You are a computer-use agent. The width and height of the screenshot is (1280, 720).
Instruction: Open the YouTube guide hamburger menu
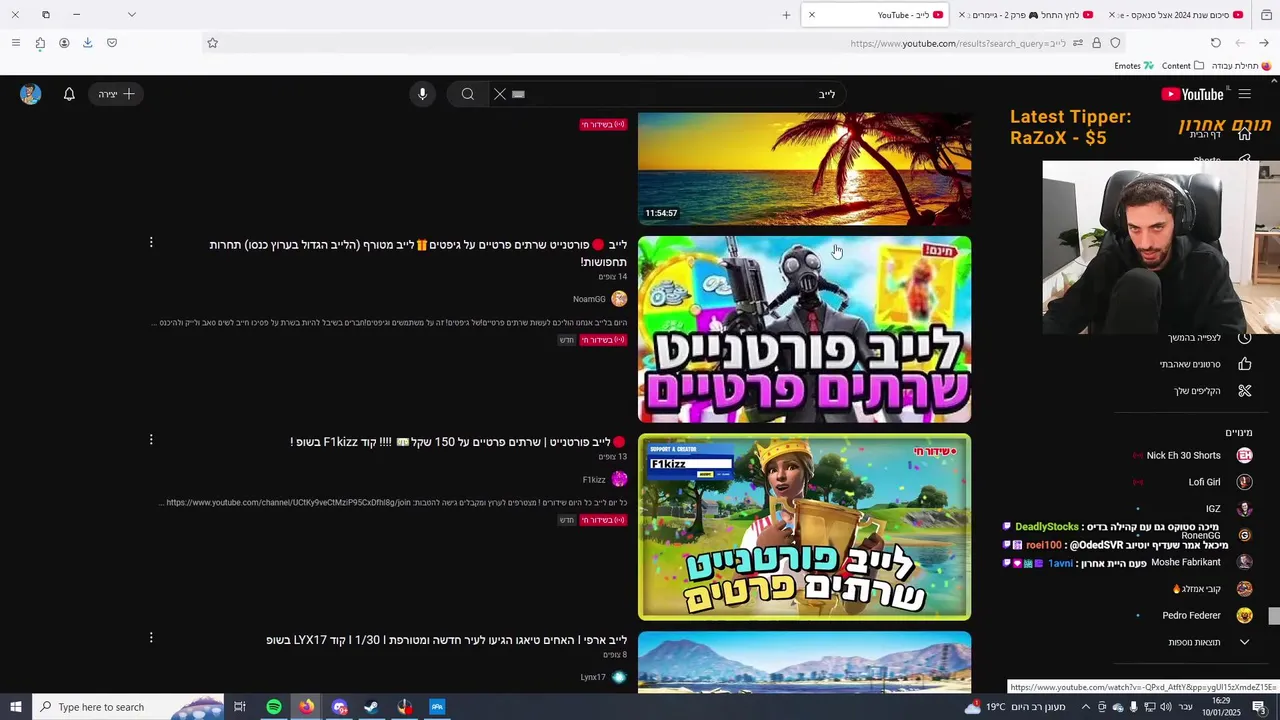1244,94
